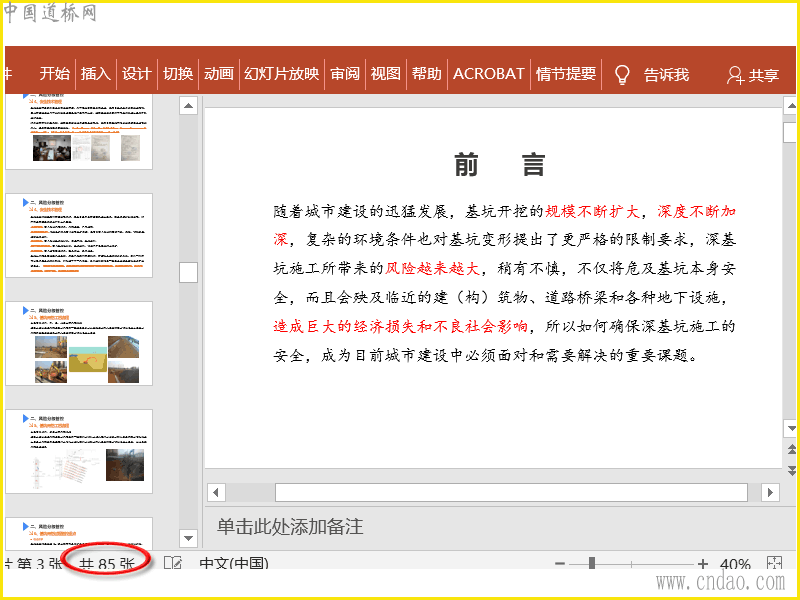The height and width of the screenshot is (600, 800).
Task: Click the red text 风险越来越大
Action: coord(432,268)
